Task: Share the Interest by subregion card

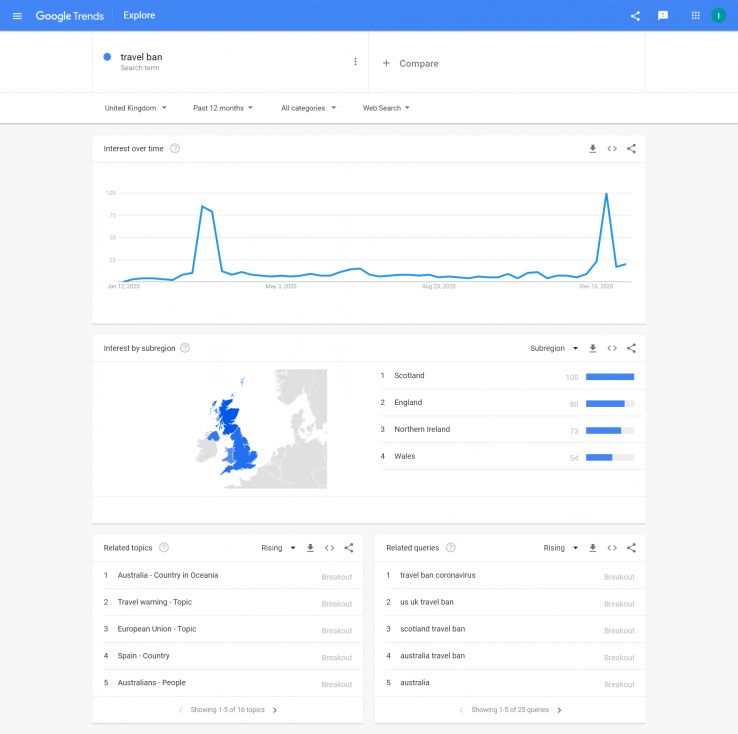Action: click(631, 348)
